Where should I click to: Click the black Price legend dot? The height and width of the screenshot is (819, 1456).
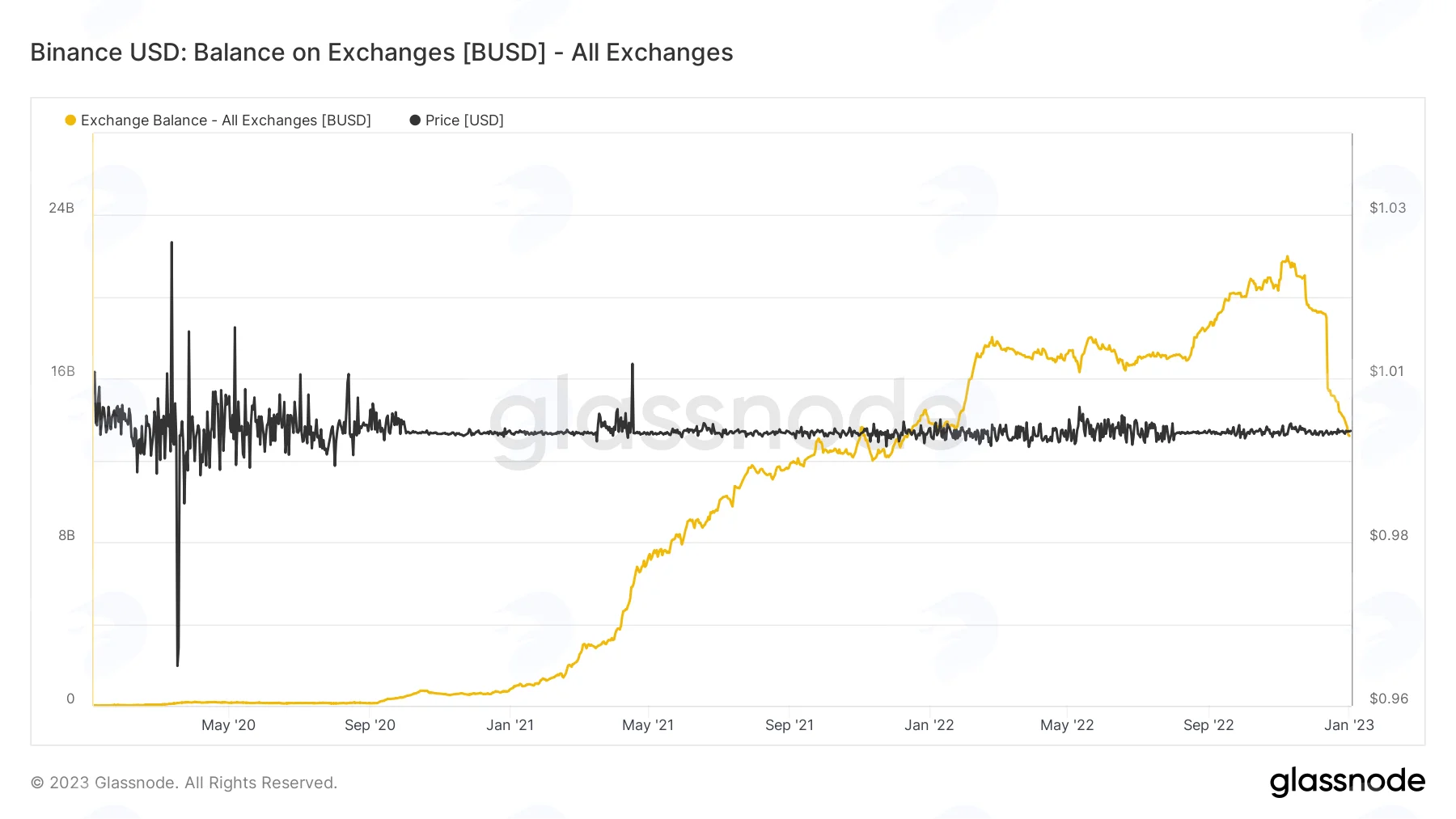point(415,120)
